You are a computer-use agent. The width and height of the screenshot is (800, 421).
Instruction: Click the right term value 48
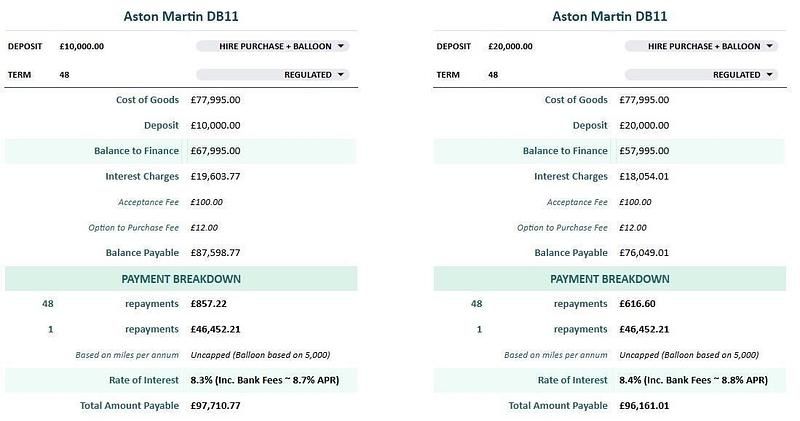click(493, 74)
